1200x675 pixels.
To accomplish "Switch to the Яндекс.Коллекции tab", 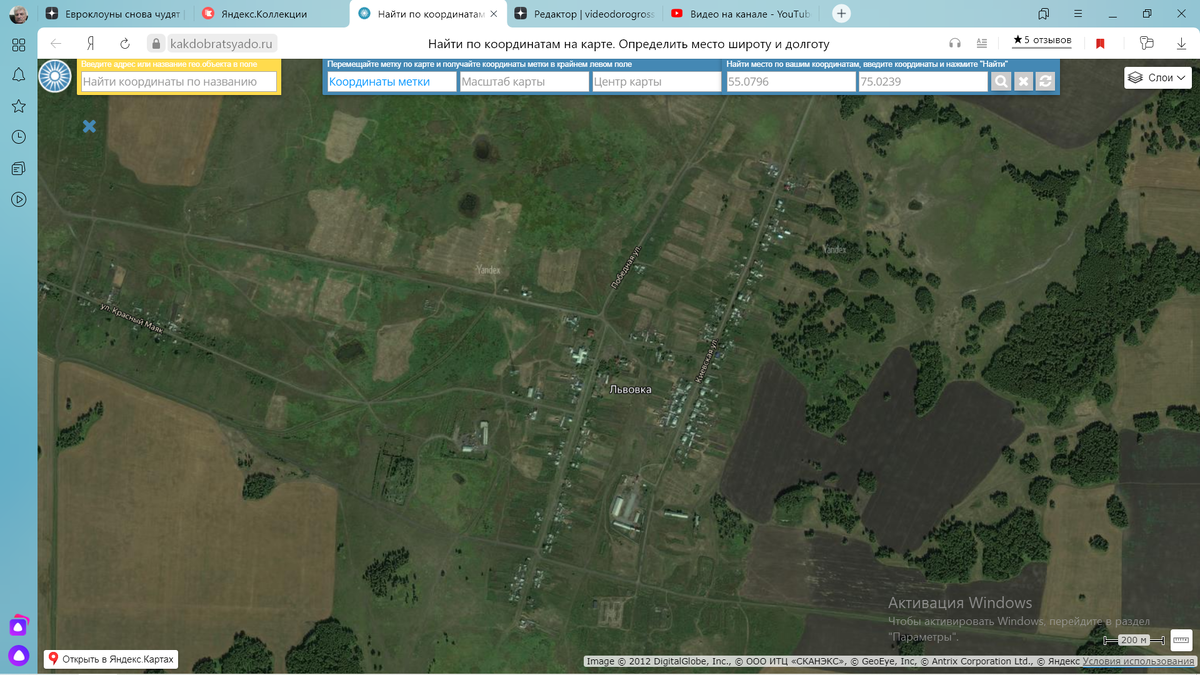I will click(267, 14).
